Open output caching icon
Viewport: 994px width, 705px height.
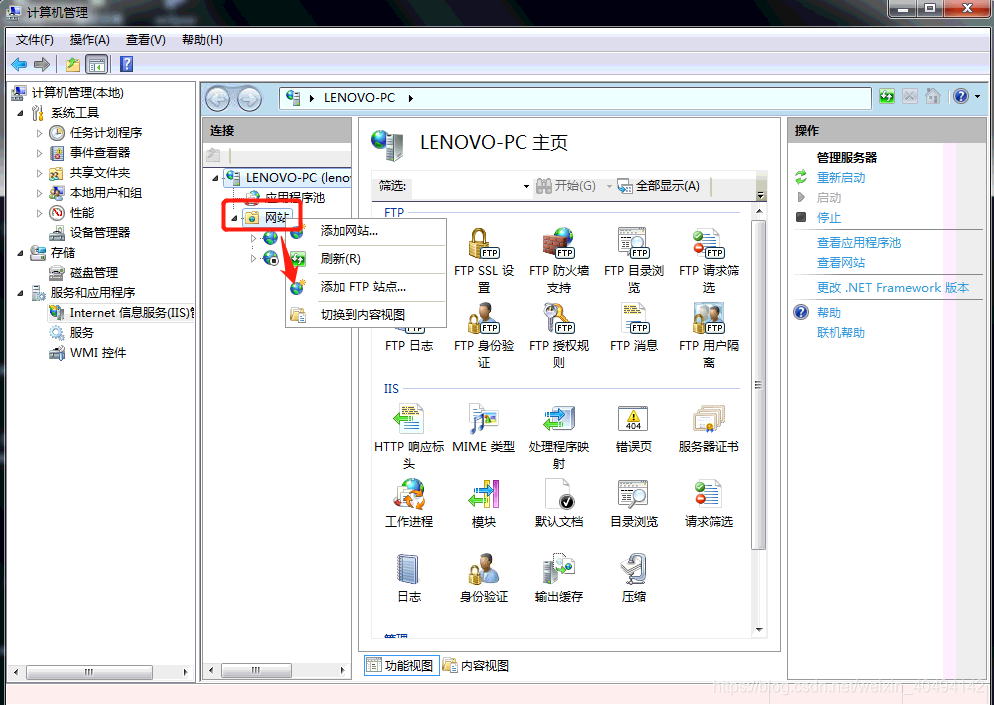pyautogui.click(x=558, y=569)
